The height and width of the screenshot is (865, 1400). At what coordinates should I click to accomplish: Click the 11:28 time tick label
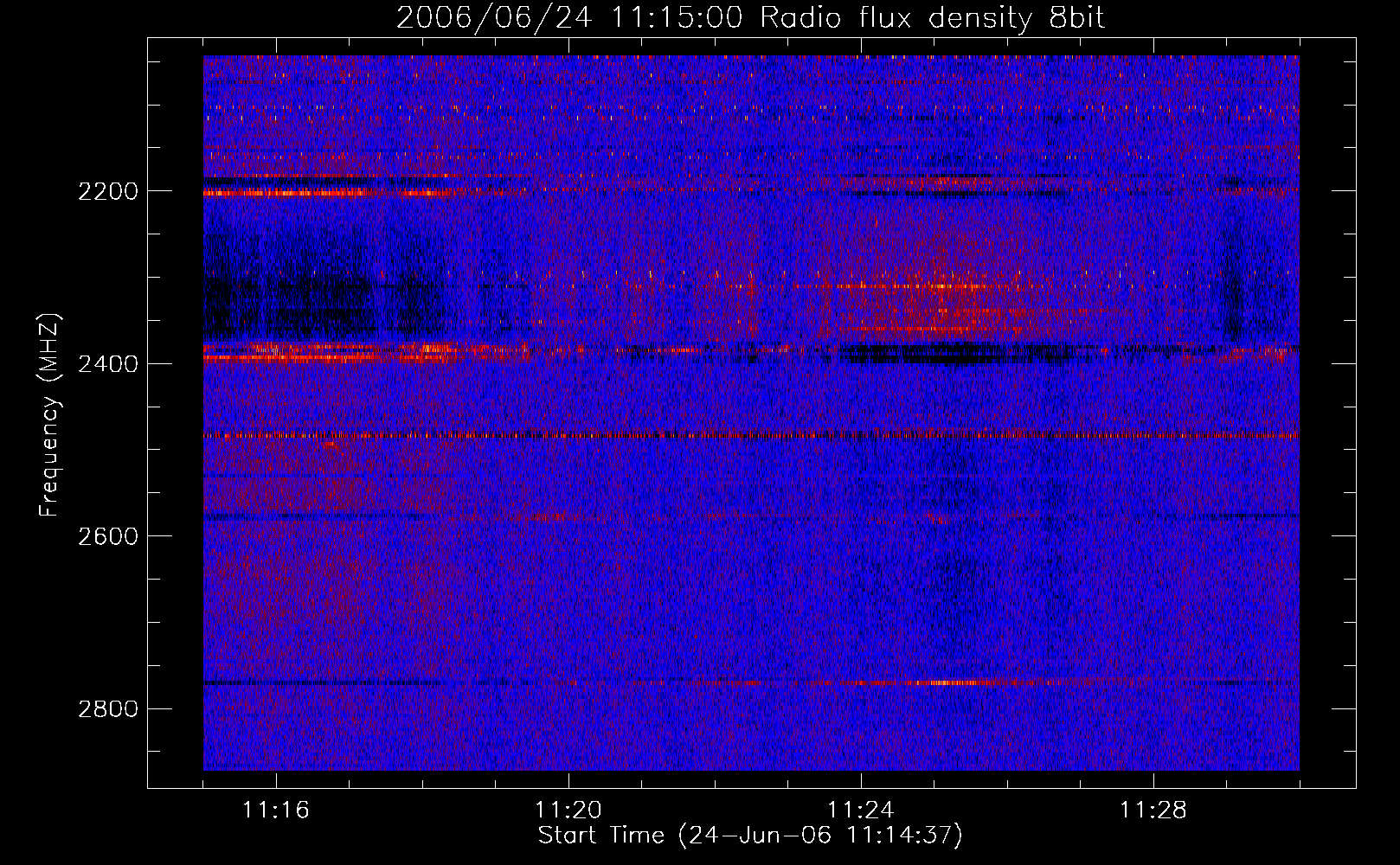1153,811
